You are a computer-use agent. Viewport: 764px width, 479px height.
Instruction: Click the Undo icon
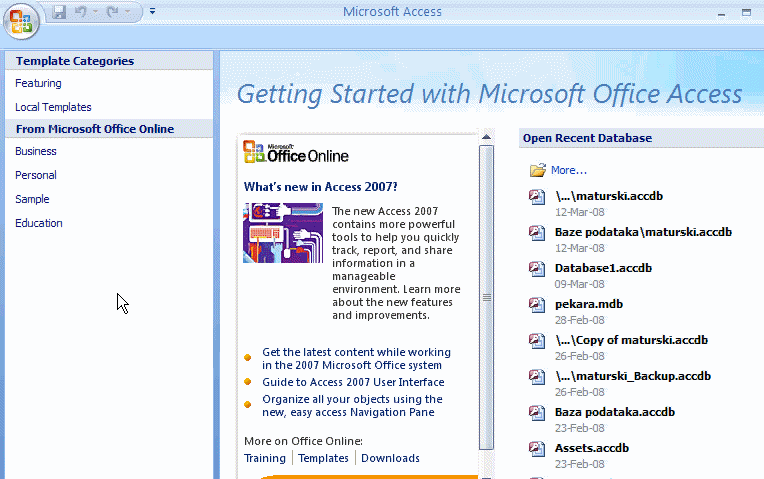pos(81,12)
